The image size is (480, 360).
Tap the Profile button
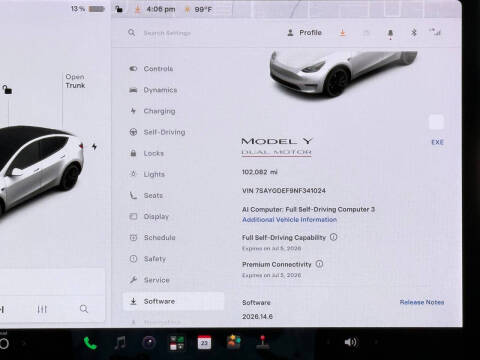coord(304,33)
